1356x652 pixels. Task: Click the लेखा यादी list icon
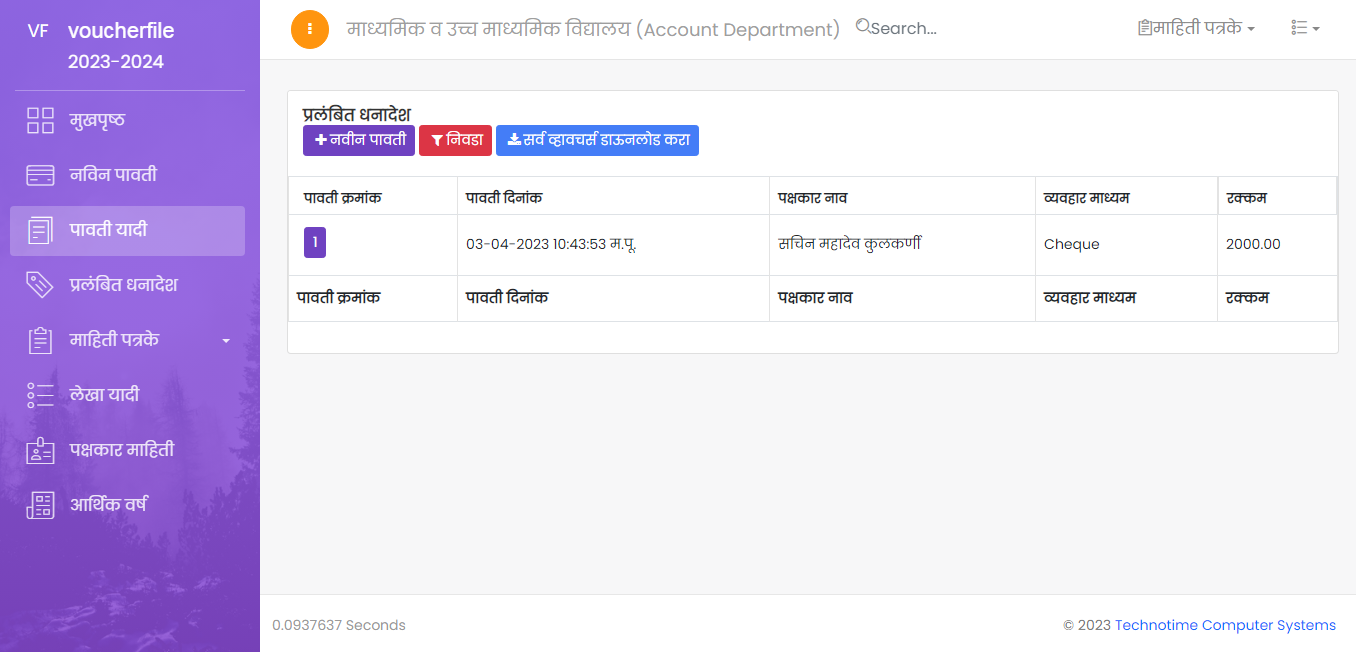pos(40,395)
